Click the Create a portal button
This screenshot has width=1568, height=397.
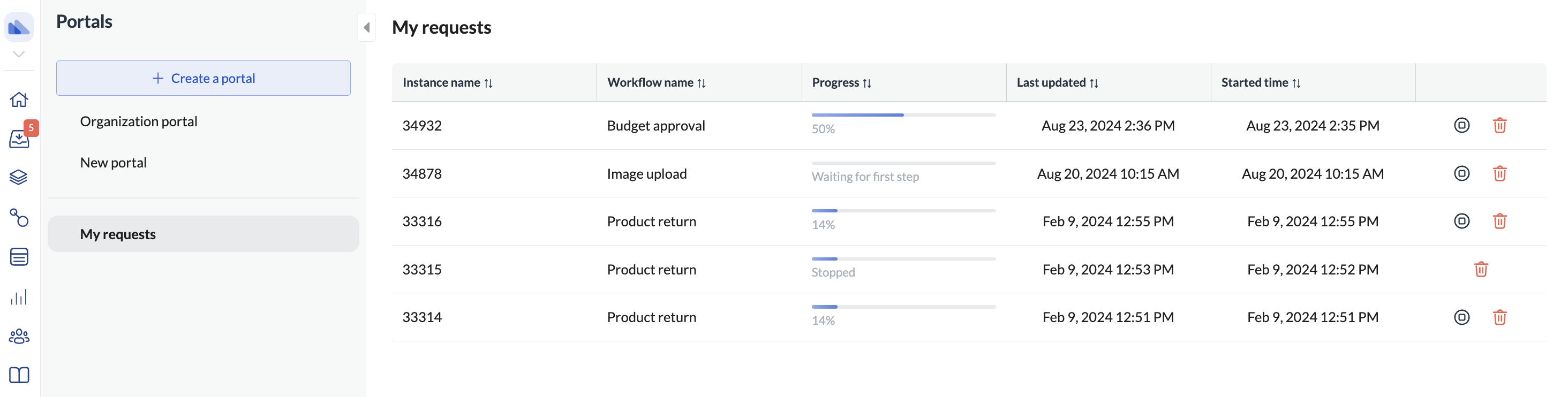[203, 78]
